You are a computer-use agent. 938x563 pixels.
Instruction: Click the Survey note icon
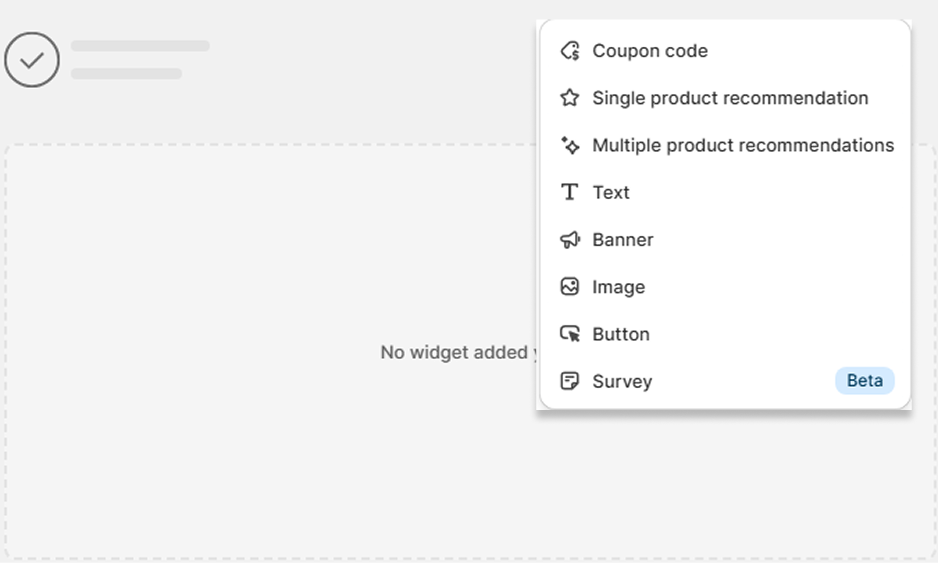[x=570, y=381]
